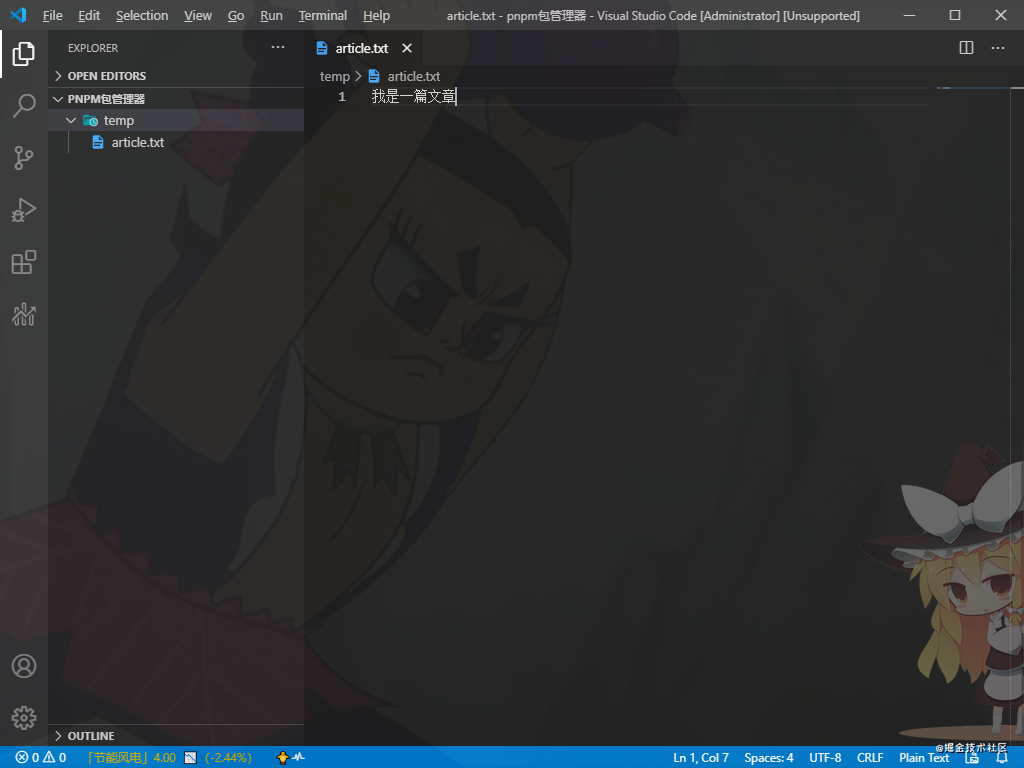Image resolution: width=1024 pixels, height=768 pixels.
Task: Open the Edit menu
Action: point(89,15)
